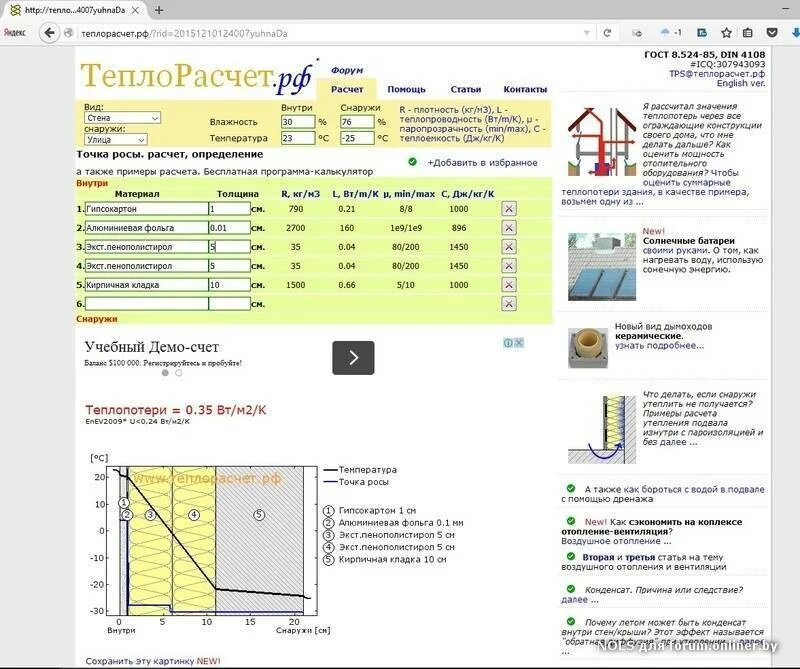Click the temperature graph chart image
The image size is (800, 669).
210,542
